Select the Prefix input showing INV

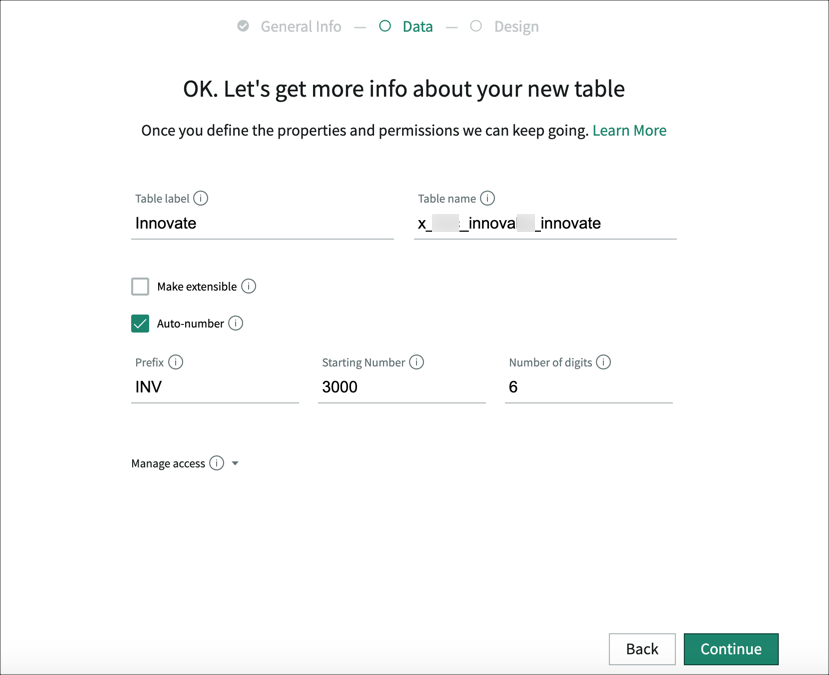214,387
